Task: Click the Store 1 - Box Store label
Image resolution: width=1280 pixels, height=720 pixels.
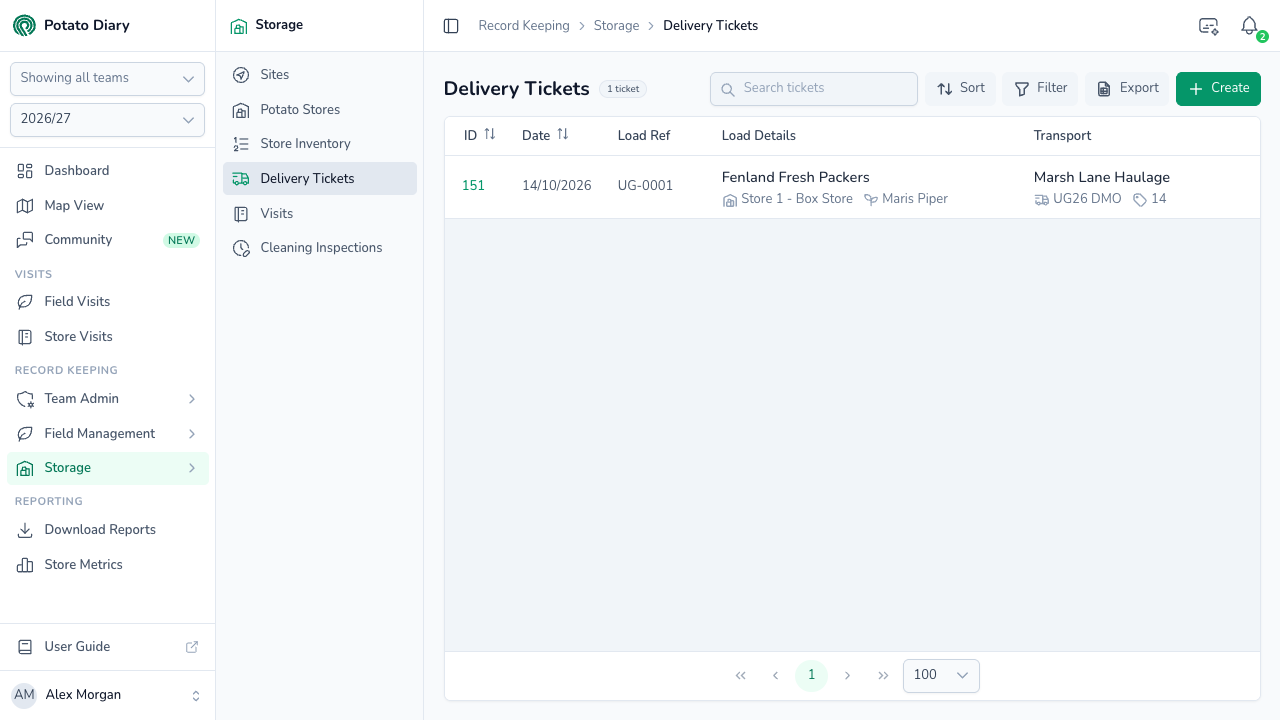Action: [x=797, y=200]
